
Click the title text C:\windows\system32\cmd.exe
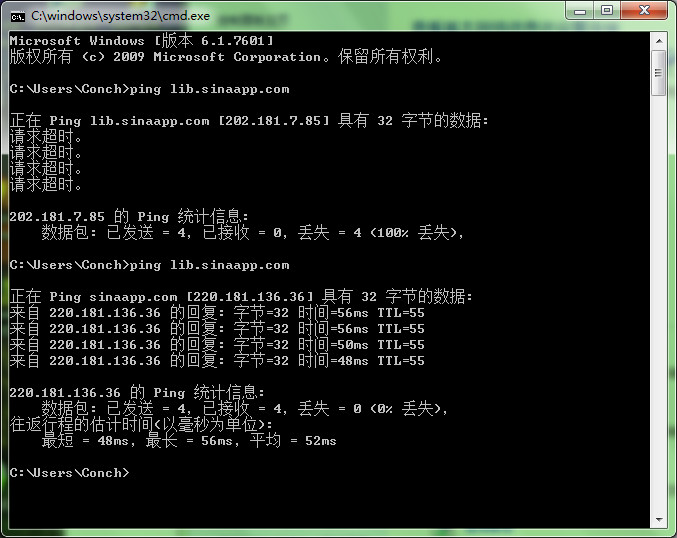tap(120, 16)
